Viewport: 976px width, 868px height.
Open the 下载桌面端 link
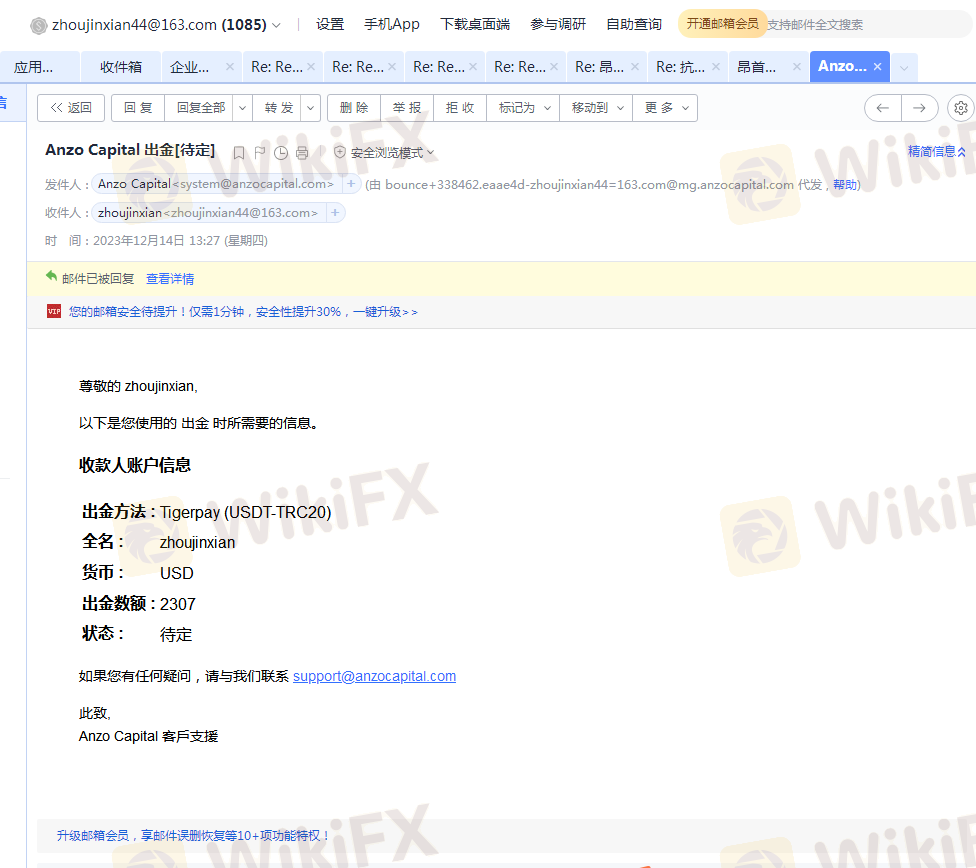coord(475,24)
